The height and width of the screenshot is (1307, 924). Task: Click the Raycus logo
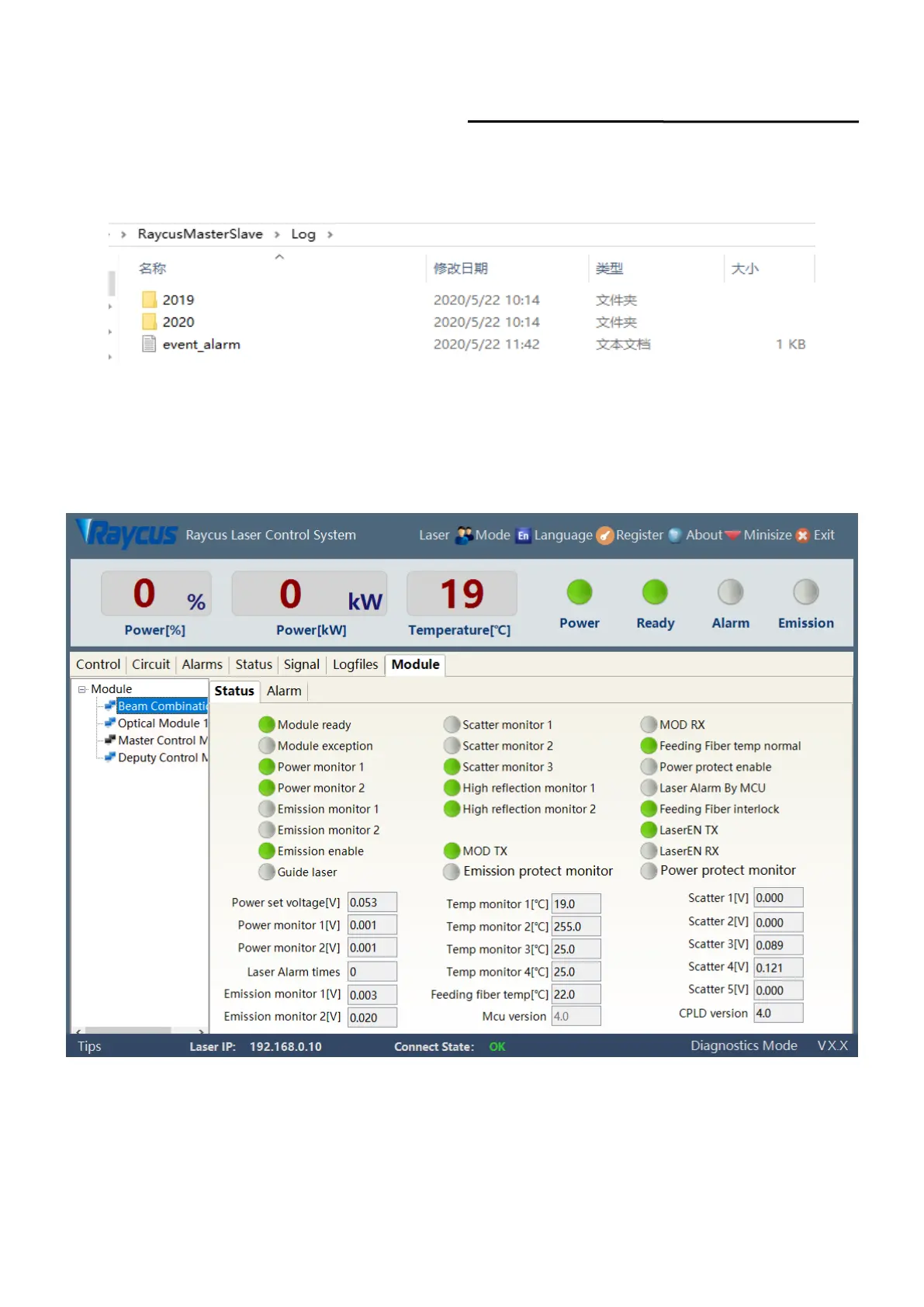point(127,533)
